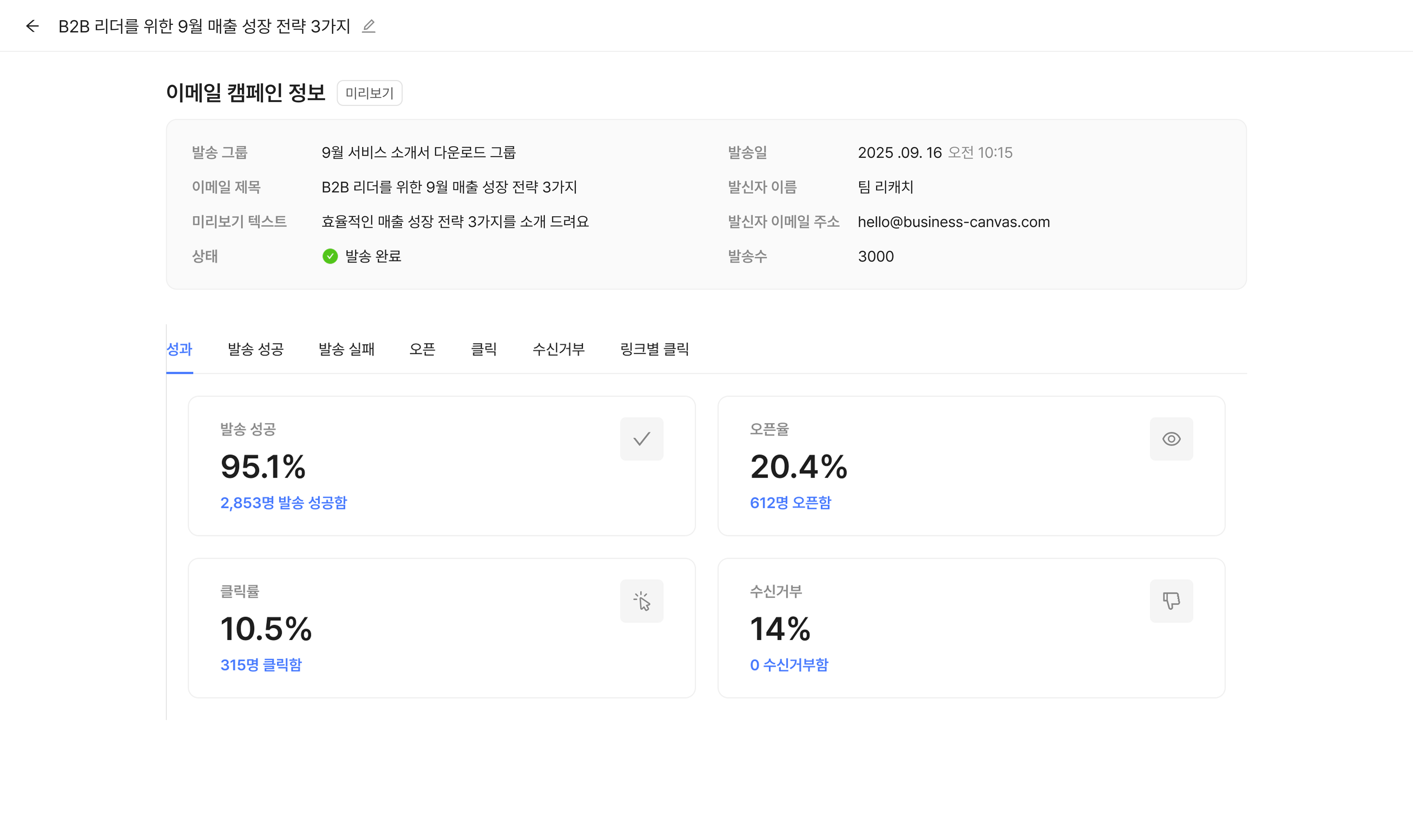Open the 315명 클릭함 link

(x=261, y=665)
